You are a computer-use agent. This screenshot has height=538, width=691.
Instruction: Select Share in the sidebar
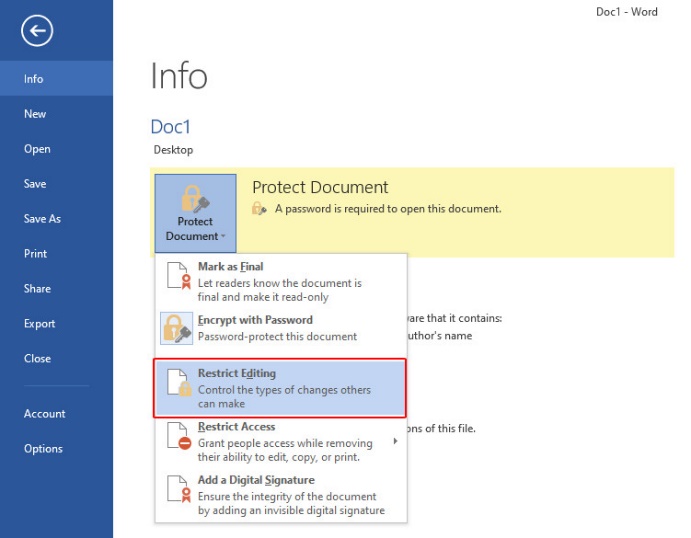pos(56,289)
